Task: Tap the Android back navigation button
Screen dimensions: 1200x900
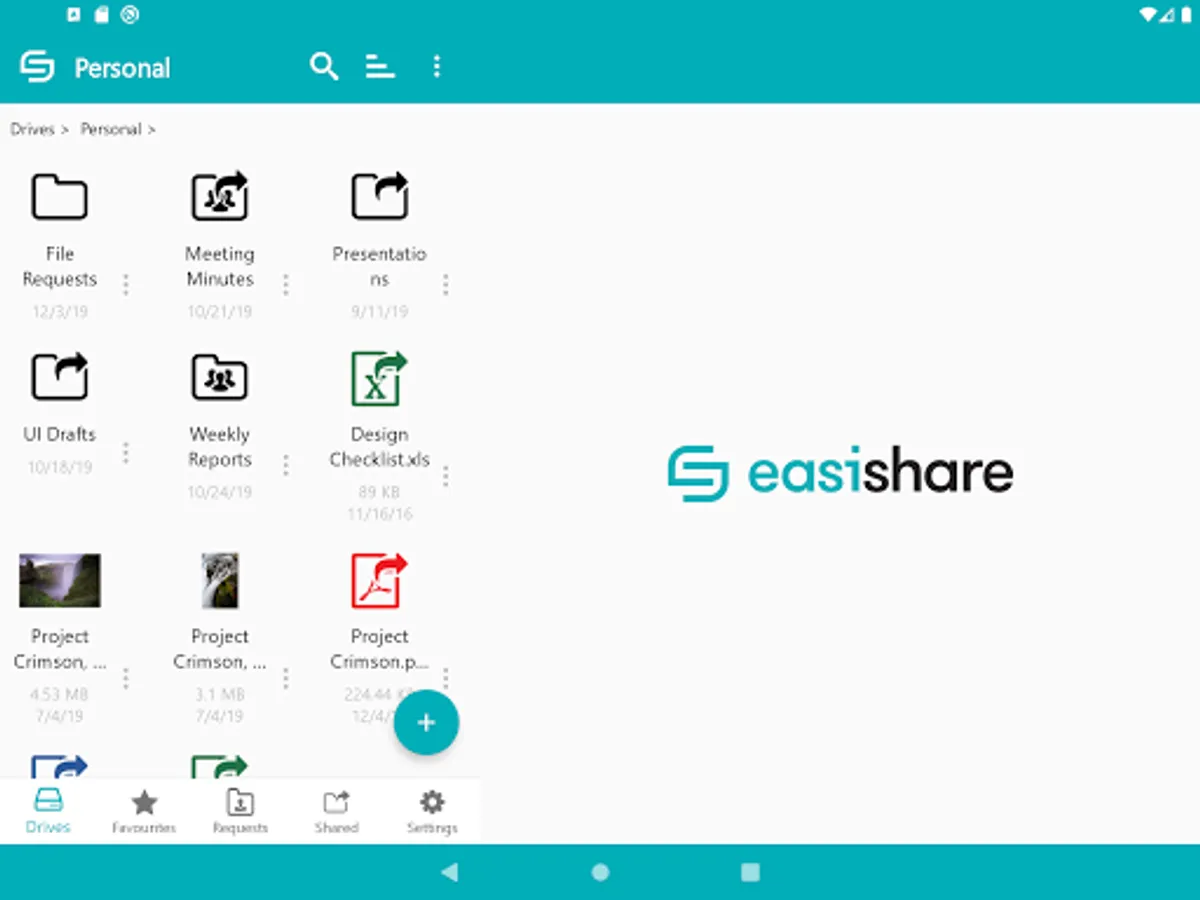Action: (x=449, y=872)
